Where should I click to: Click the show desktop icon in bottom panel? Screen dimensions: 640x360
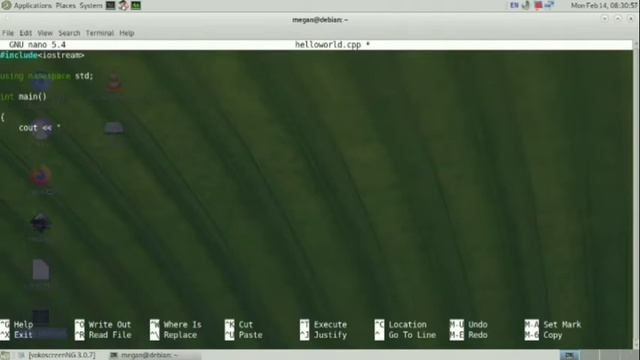(5, 356)
